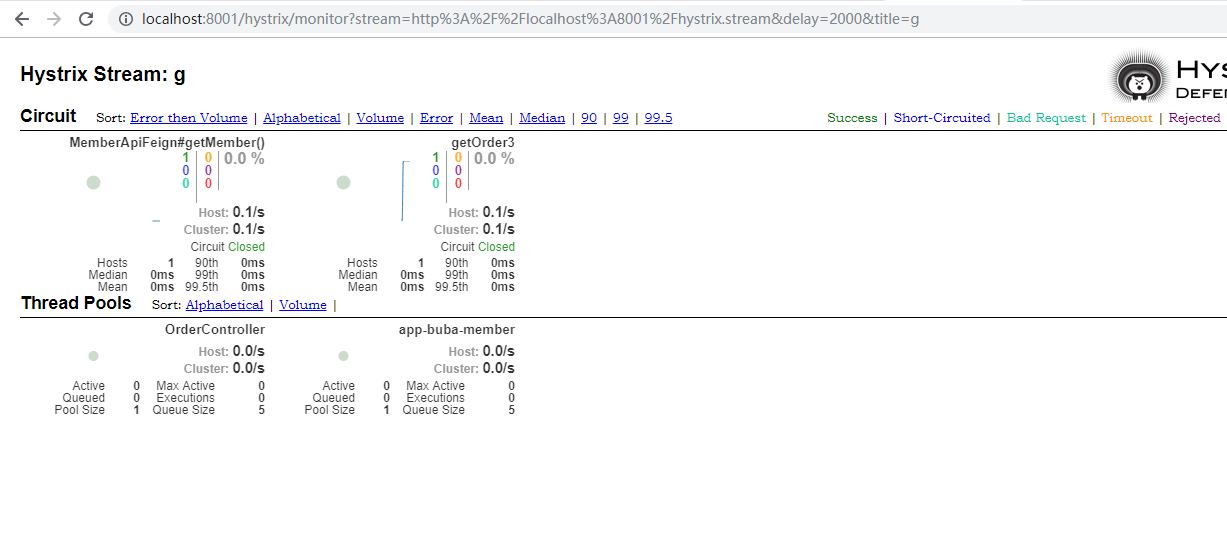Screen dimensions: 1227x542
Task: Click the browser forward arrow
Action: (54, 19)
